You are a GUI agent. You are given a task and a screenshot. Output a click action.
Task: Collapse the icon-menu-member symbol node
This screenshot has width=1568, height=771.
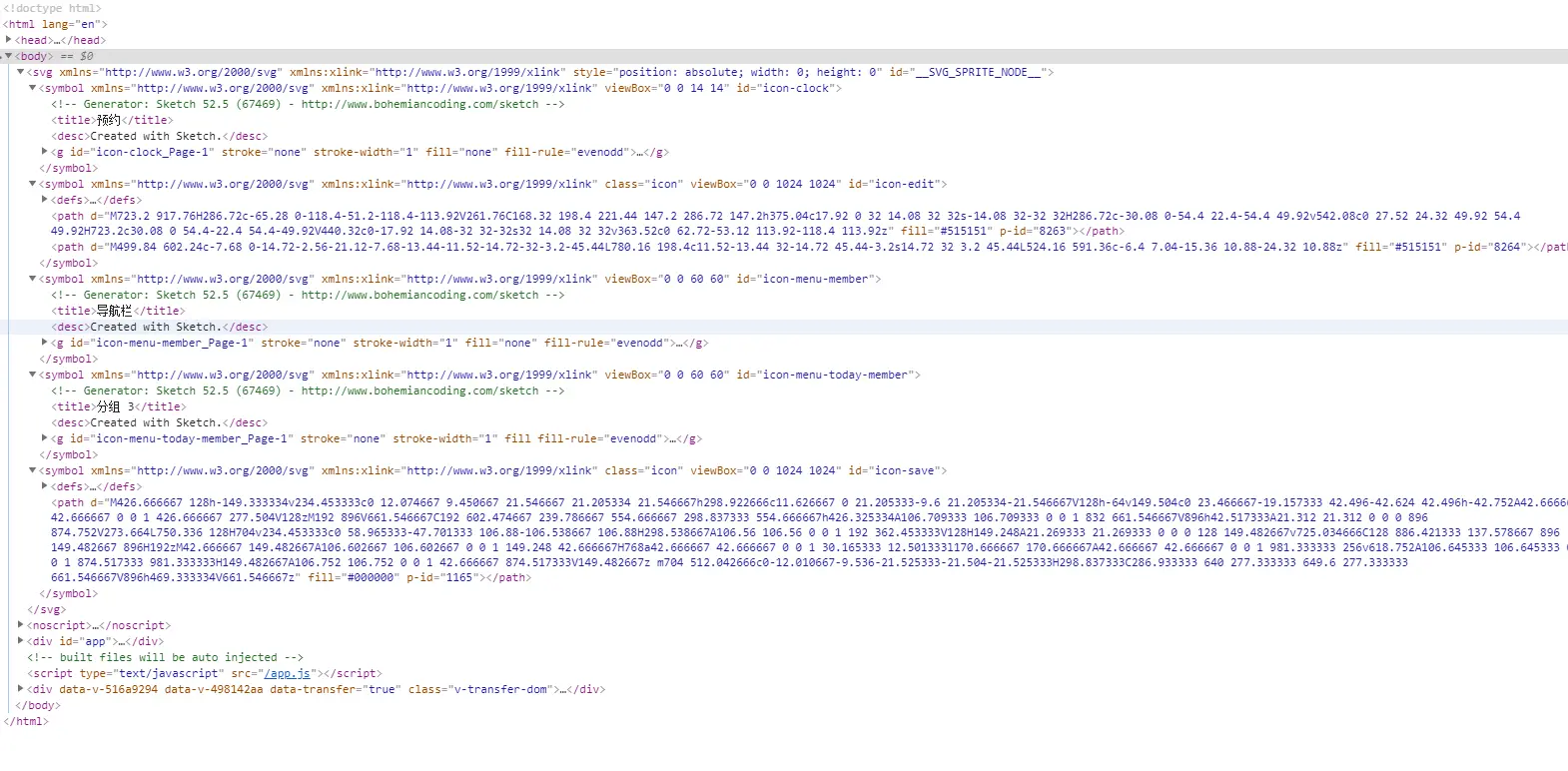point(33,279)
